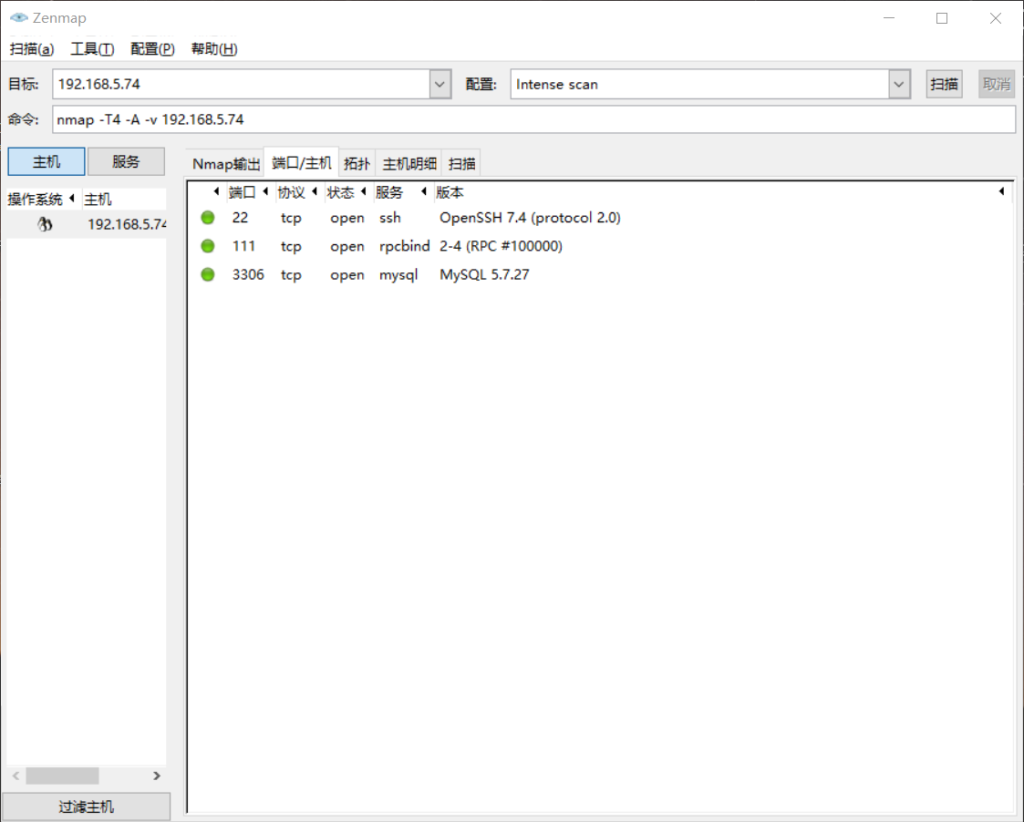Click the green status icon for port 111
This screenshot has width=1024, height=822.
pyautogui.click(x=208, y=246)
